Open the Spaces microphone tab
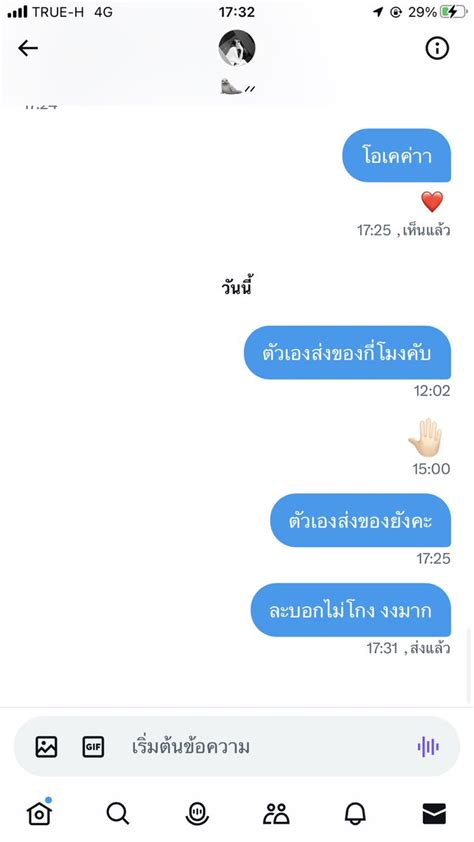Screen dimensions: 474x842 click(197, 814)
